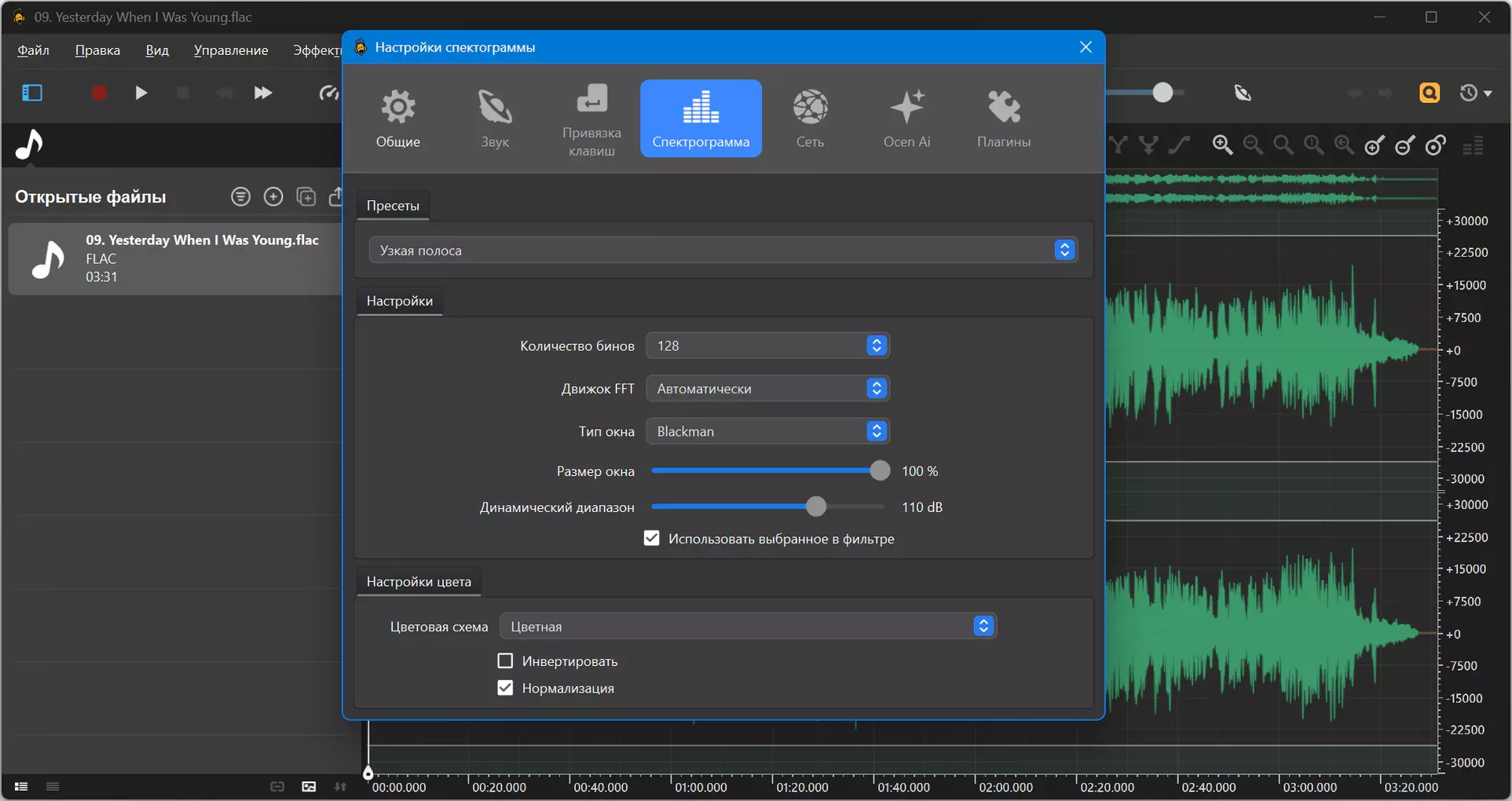Open the Правка menu
This screenshot has height=801, width=1512.
click(x=97, y=50)
